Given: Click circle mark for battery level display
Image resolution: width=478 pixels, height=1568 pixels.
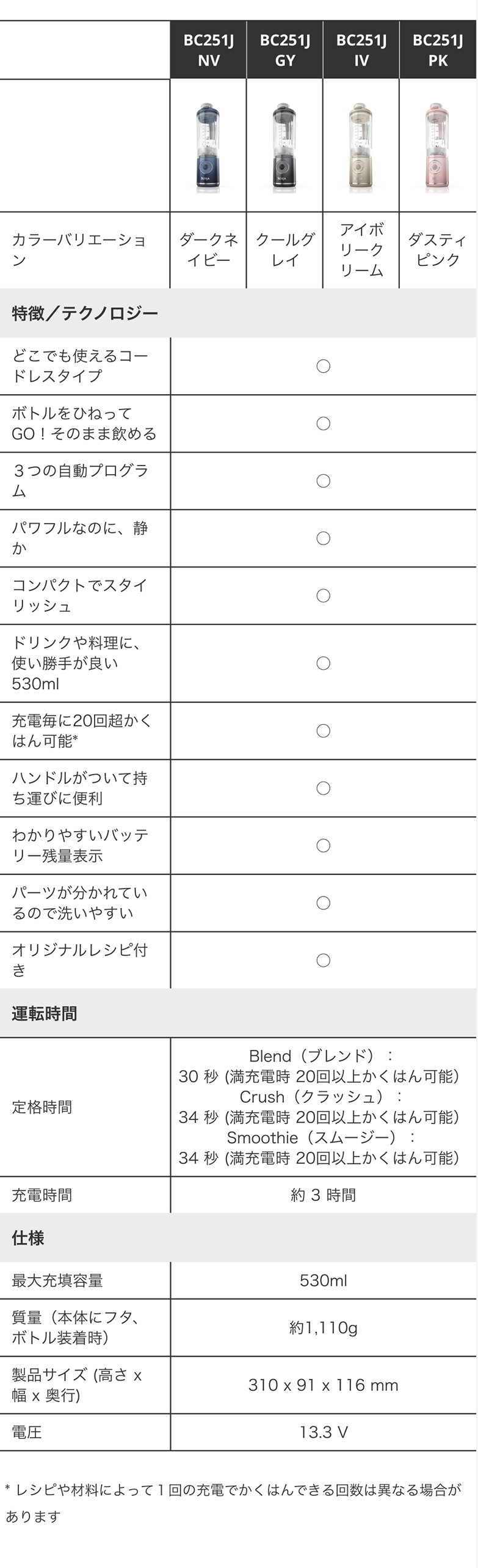Looking at the screenshot, I should (x=324, y=845).
